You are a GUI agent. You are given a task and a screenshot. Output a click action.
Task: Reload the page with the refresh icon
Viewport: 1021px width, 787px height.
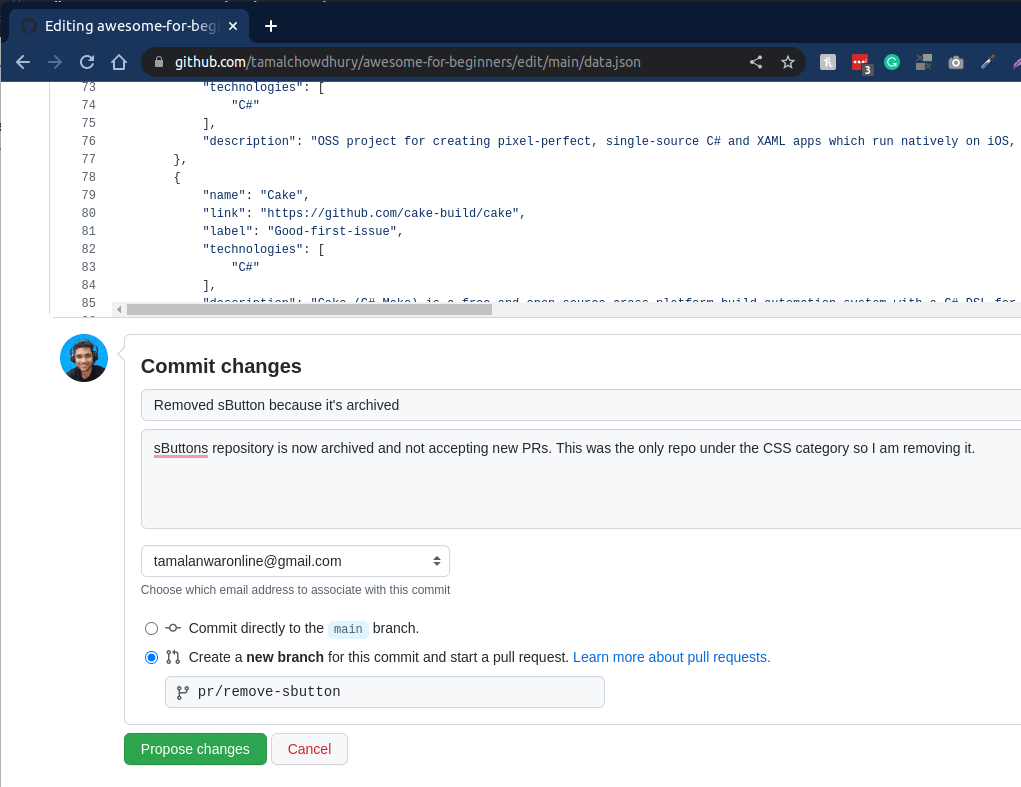[87, 62]
